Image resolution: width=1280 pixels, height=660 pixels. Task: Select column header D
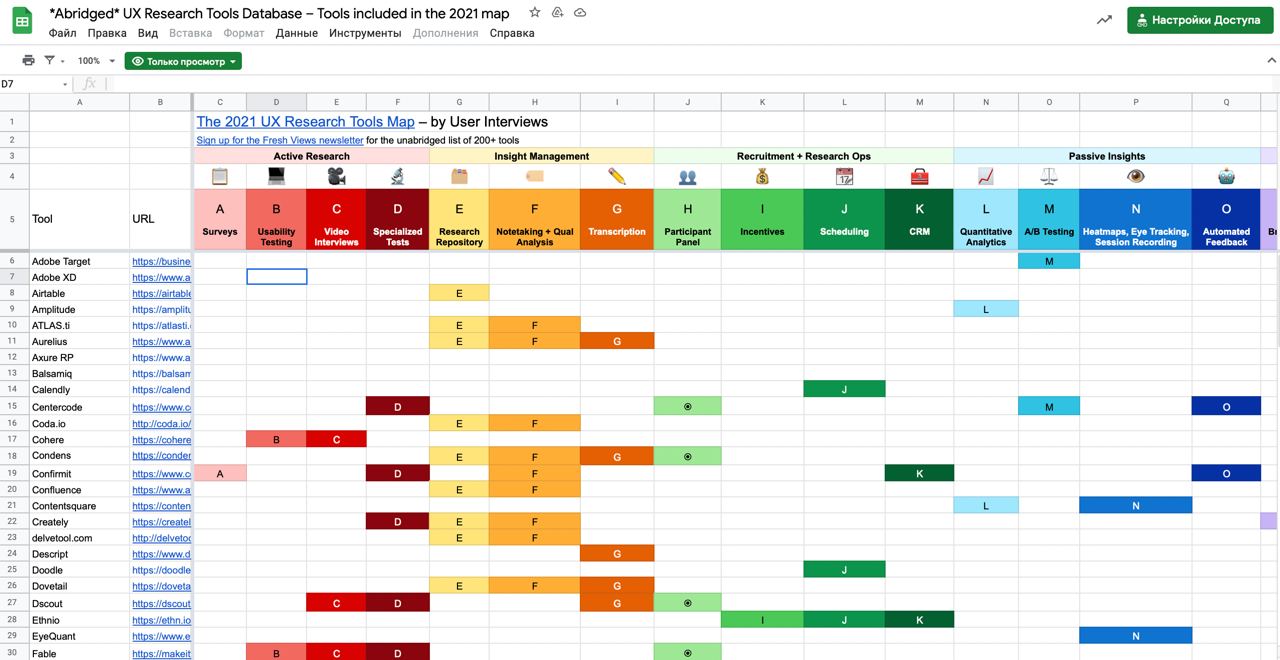click(276, 102)
